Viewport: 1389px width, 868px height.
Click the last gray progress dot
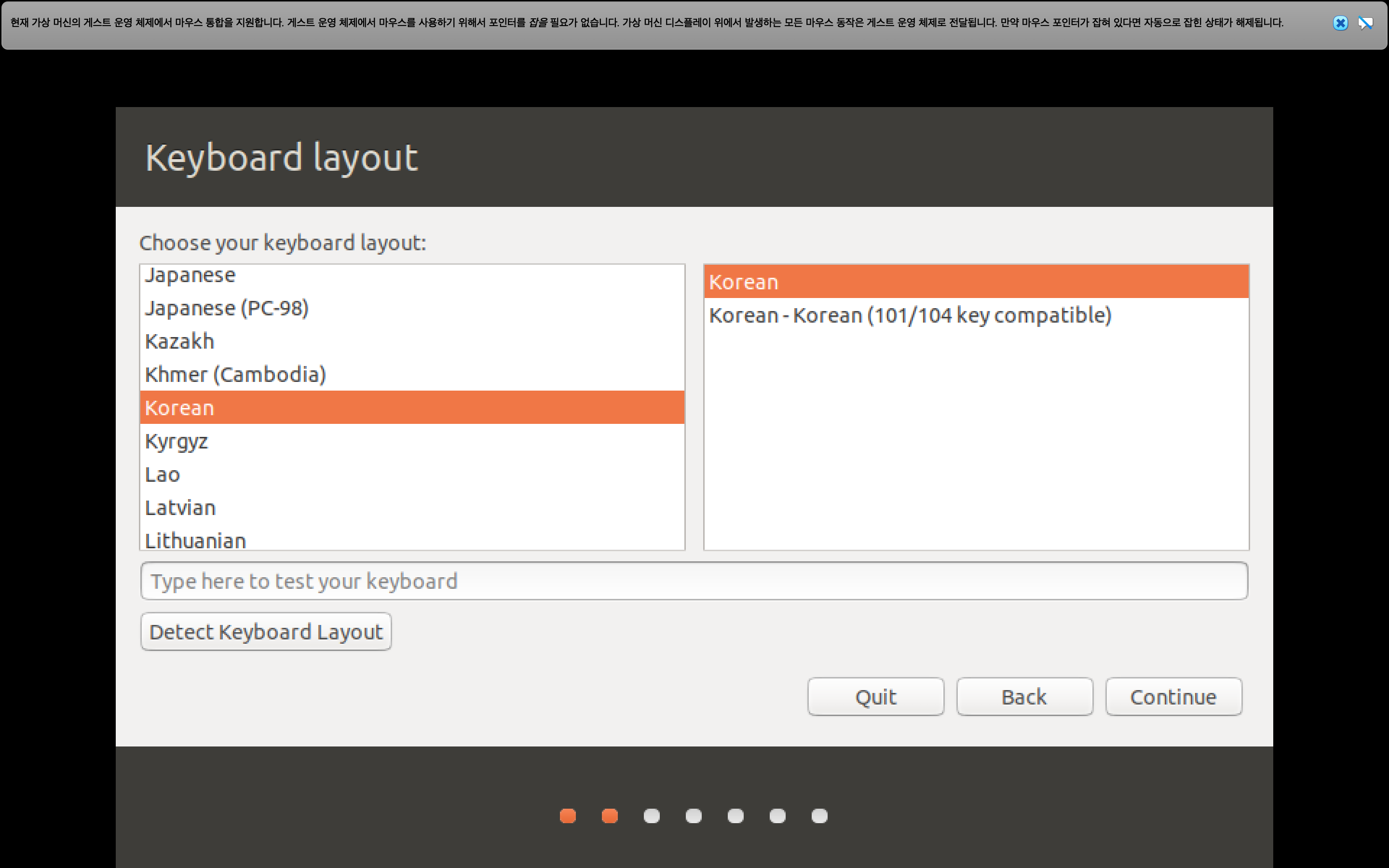pyautogui.click(x=819, y=816)
